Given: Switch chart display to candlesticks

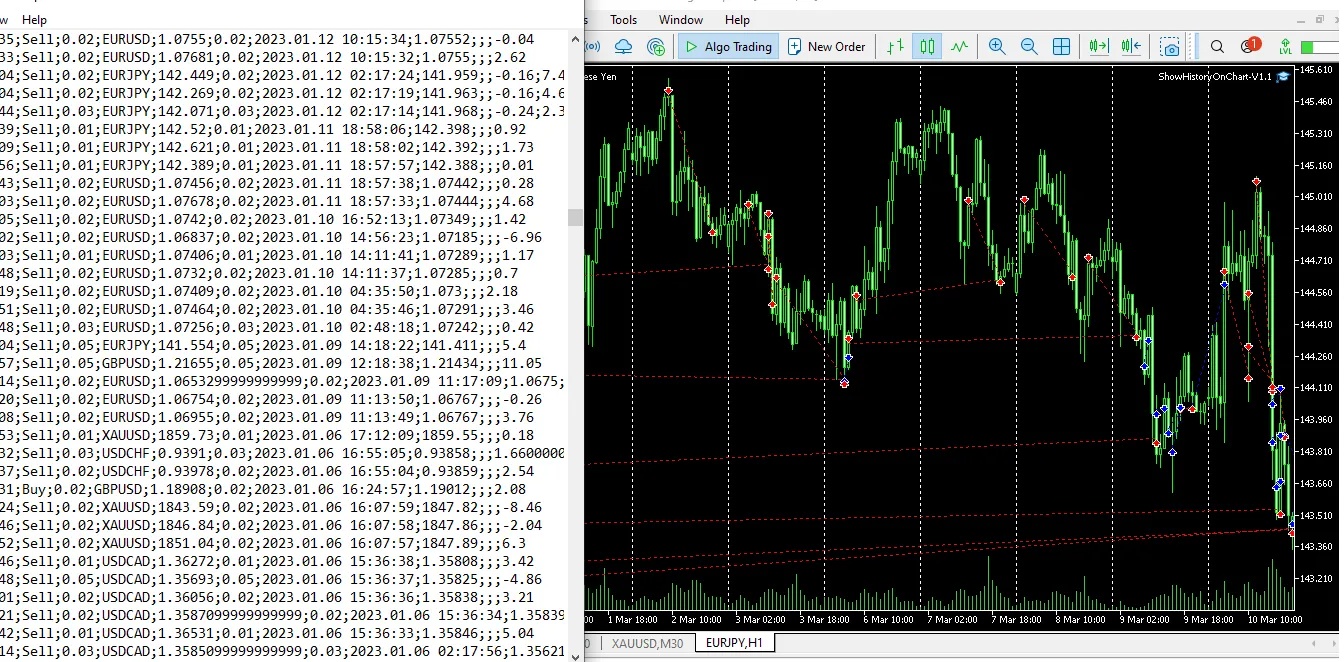Looking at the screenshot, I should point(926,46).
